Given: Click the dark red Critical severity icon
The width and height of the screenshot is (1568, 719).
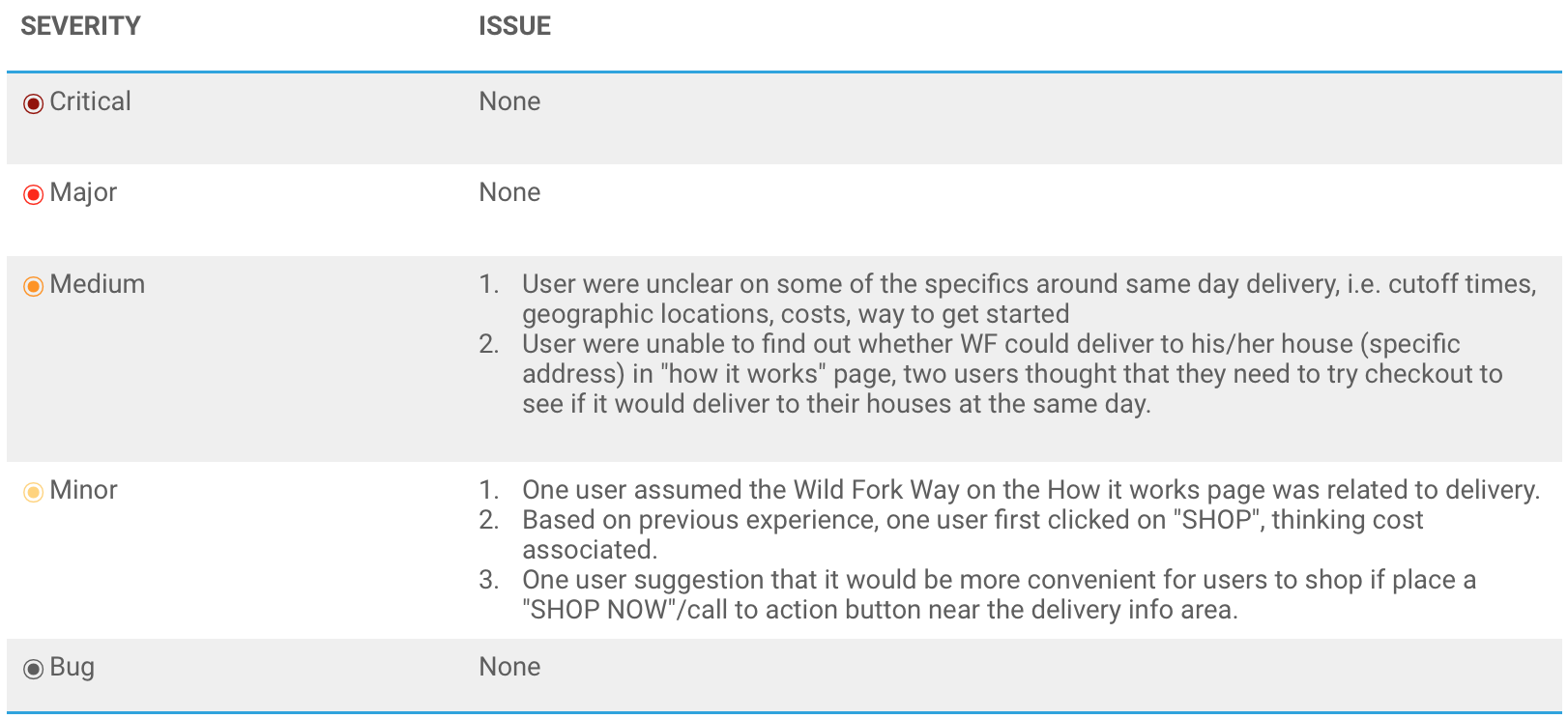Looking at the screenshot, I should click(34, 103).
